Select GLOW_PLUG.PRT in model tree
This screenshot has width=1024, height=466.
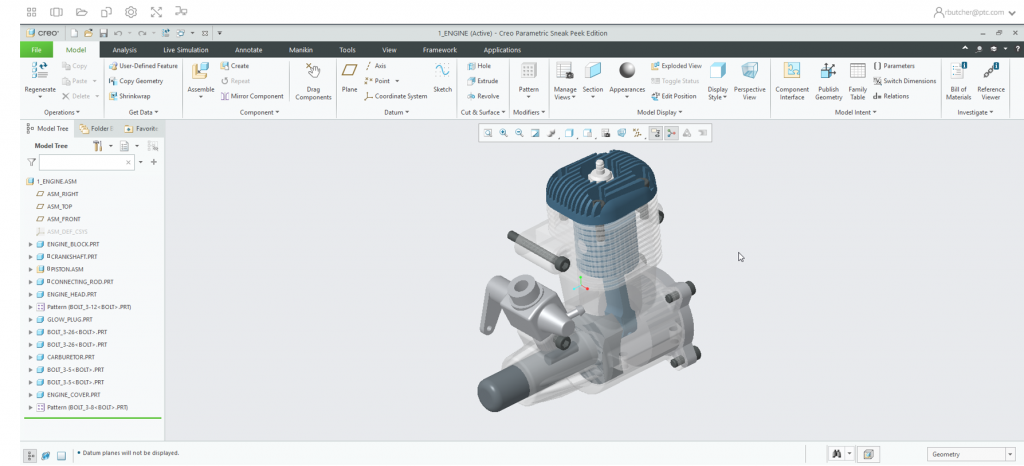(70, 320)
